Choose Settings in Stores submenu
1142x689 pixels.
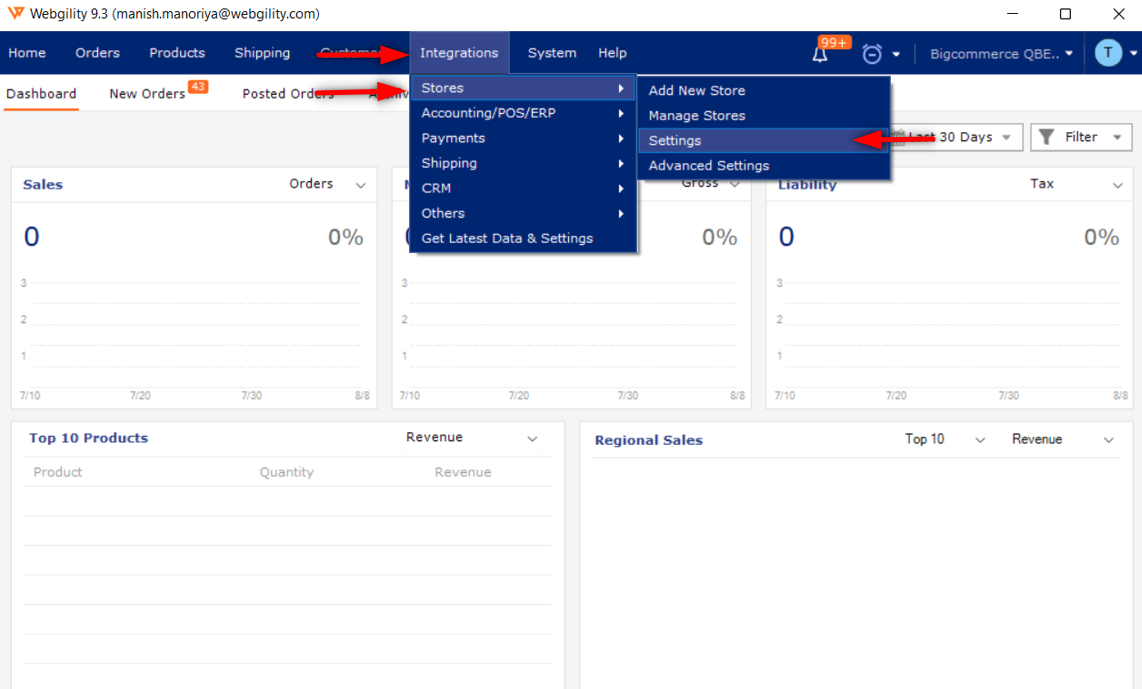[x=764, y=141]
